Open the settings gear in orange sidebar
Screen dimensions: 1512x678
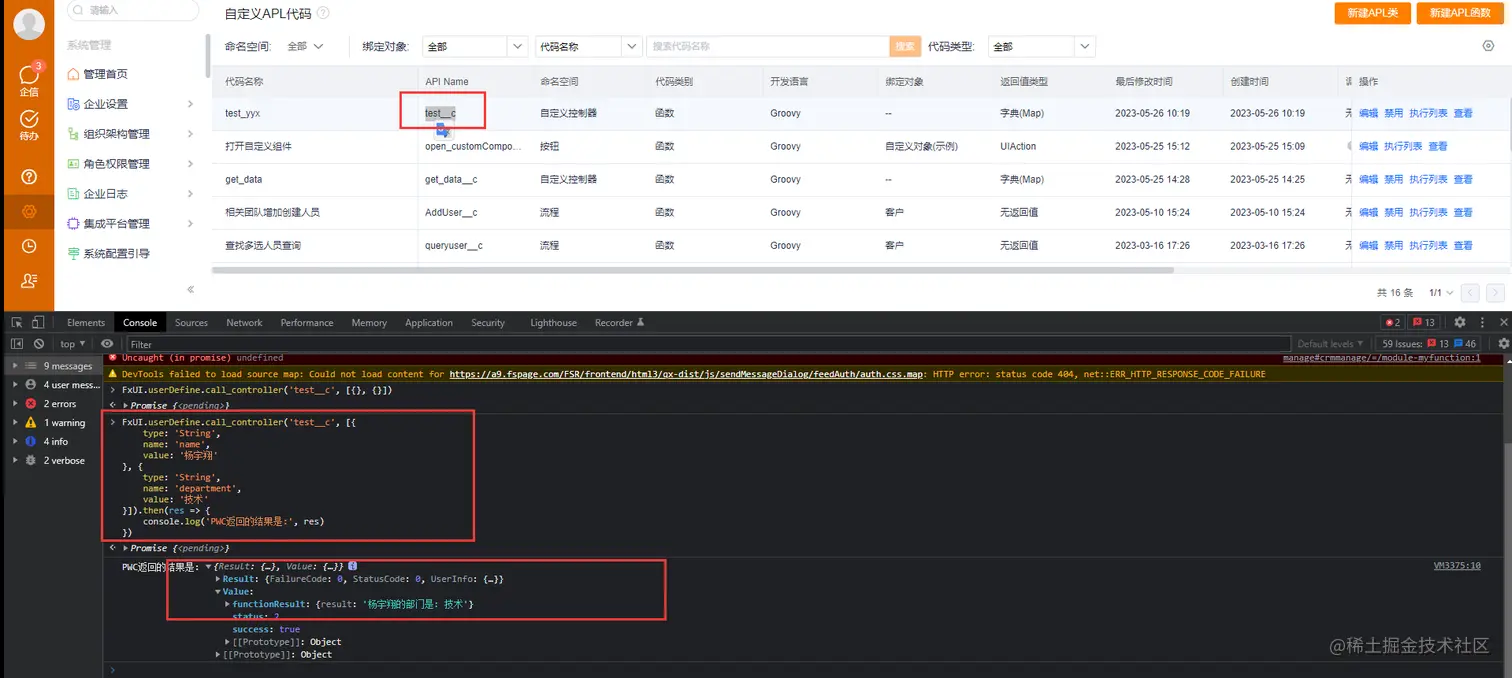tap(29, 211)
